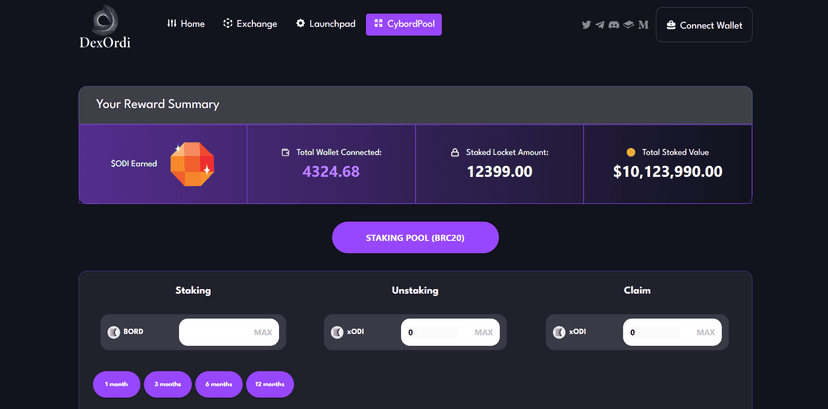Viewport: 828px width, 409px height.
Task: Select the CybordPool tab
Action: [x=404, y=24]
